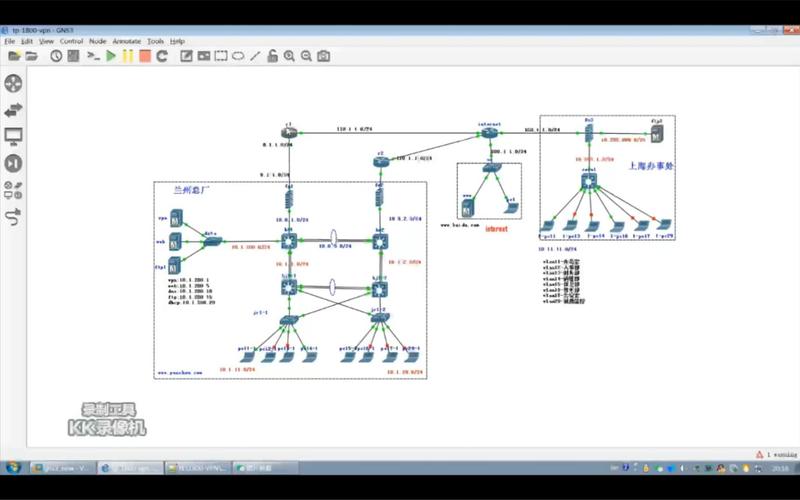Viewport: 800px width, 500px height.
Task: Toggle the add a link cable tool
Action: pos(13,216)
